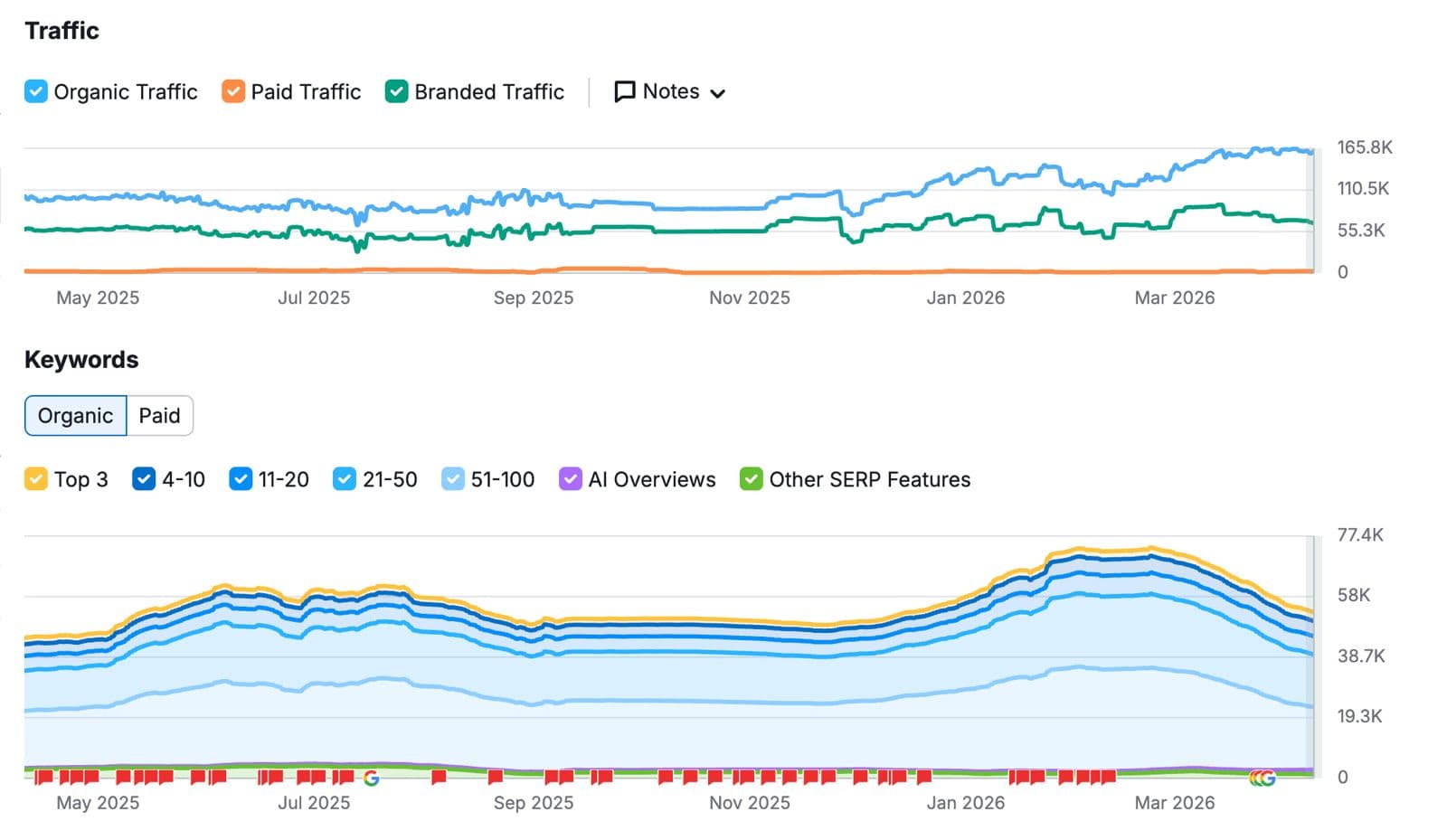The image size is (1447, 840).
Task: Click the 38.7K axis value
Action: (x=1361, y=656)
